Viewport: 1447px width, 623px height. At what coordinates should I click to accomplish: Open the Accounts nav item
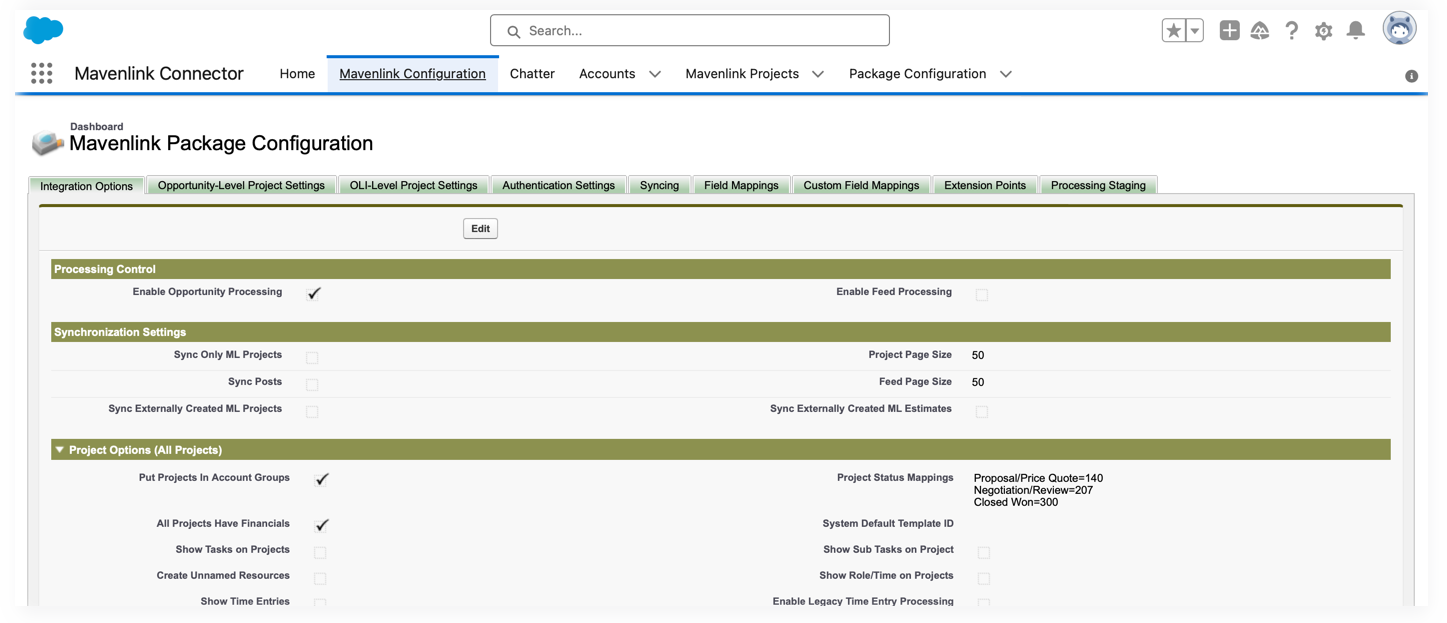(x=607, y=74)
